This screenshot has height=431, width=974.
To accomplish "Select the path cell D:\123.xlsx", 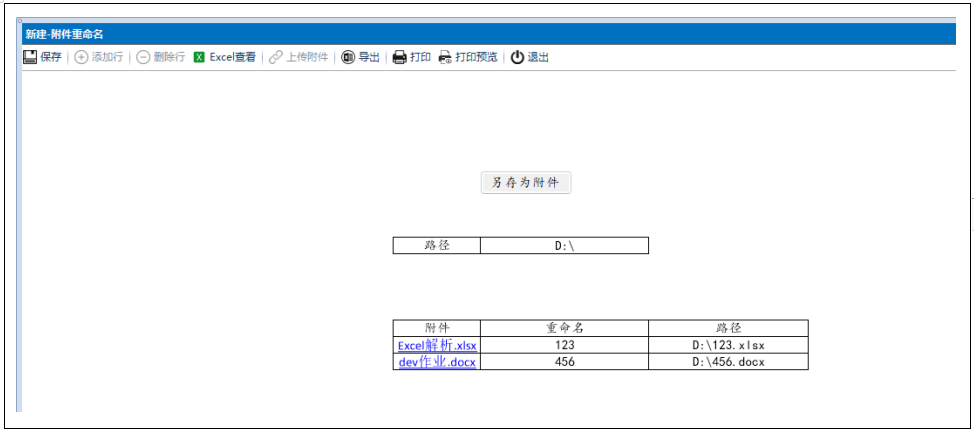I will [x=727, y=346].
